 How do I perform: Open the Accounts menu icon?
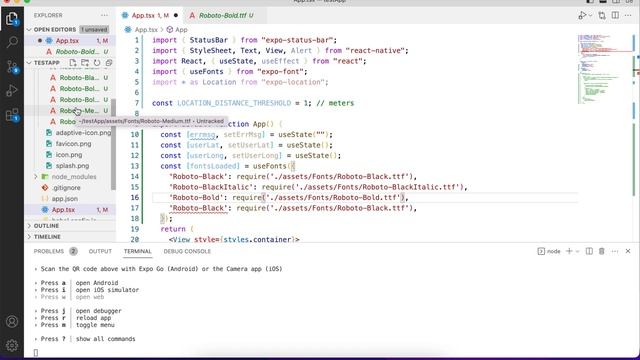coord(12,322)
